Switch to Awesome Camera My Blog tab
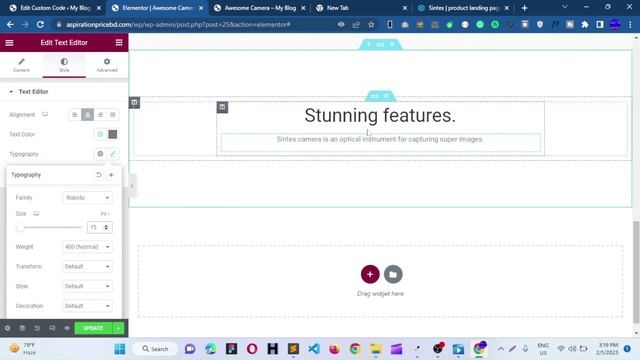 click(x=260, y=8)
